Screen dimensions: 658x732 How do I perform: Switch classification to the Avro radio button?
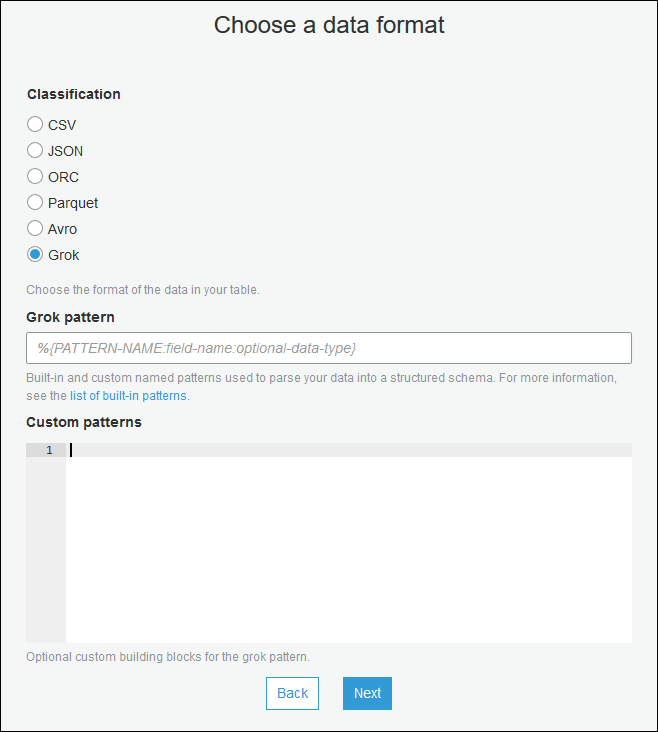pos(35,229)
